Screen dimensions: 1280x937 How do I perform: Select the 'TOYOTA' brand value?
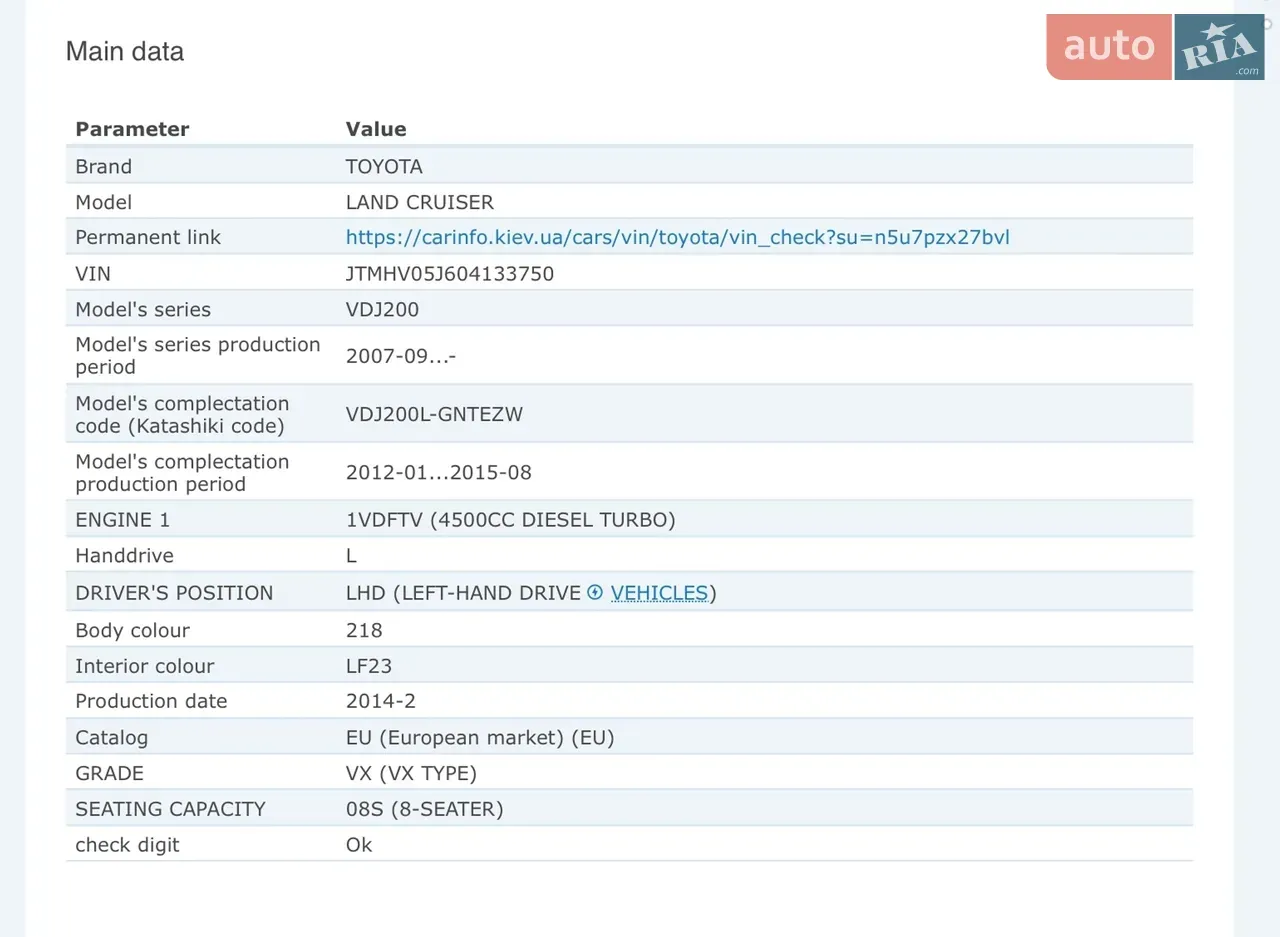tap(384, 166)
